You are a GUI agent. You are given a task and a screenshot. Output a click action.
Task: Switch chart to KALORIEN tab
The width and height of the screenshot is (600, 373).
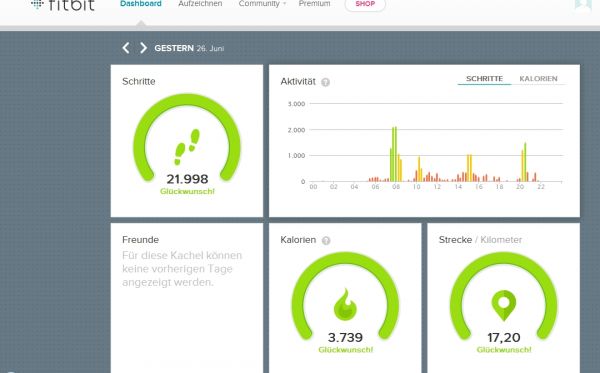(538, 79)
